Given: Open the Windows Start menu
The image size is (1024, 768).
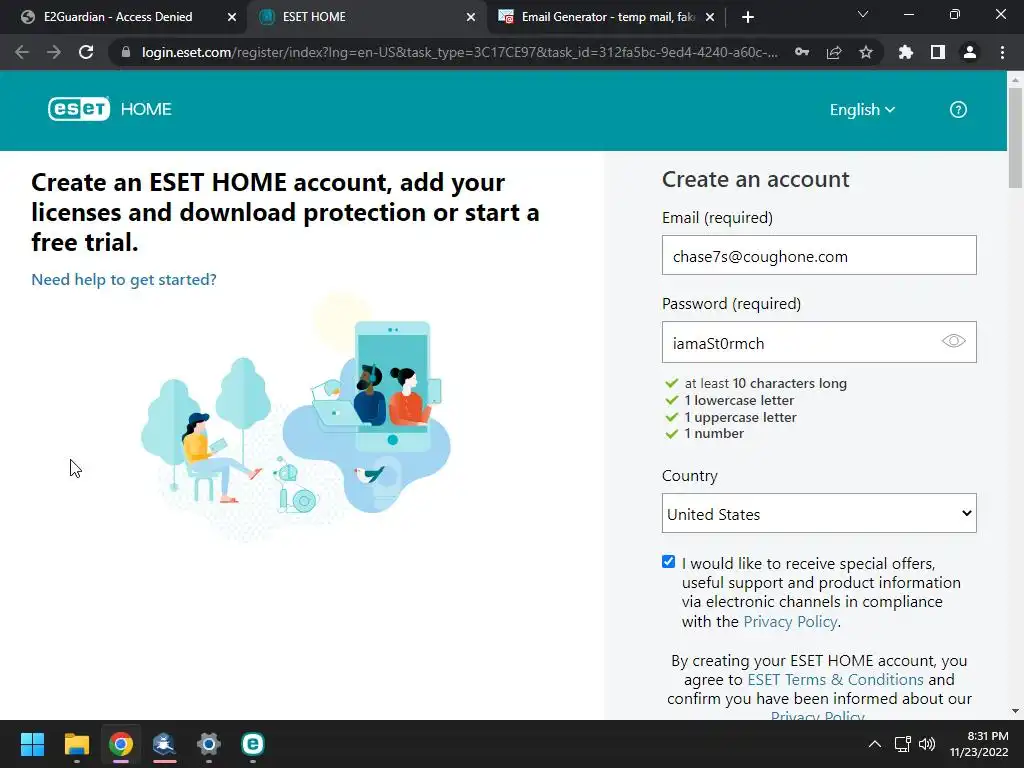Looking at the screenshot, I should pyautogui.click(x=32, y=744).
